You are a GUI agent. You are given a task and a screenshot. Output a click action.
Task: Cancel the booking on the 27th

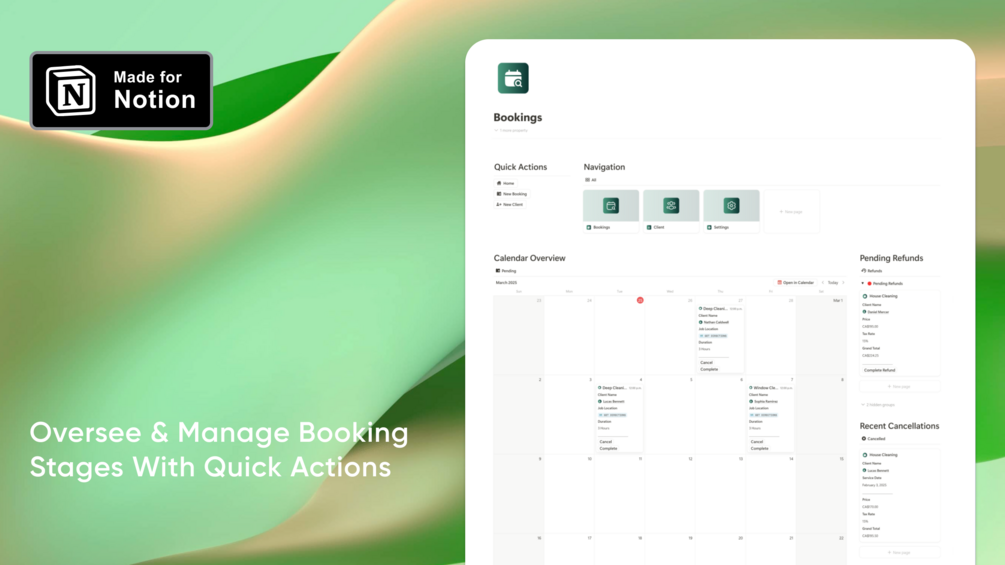coord(706,363)
